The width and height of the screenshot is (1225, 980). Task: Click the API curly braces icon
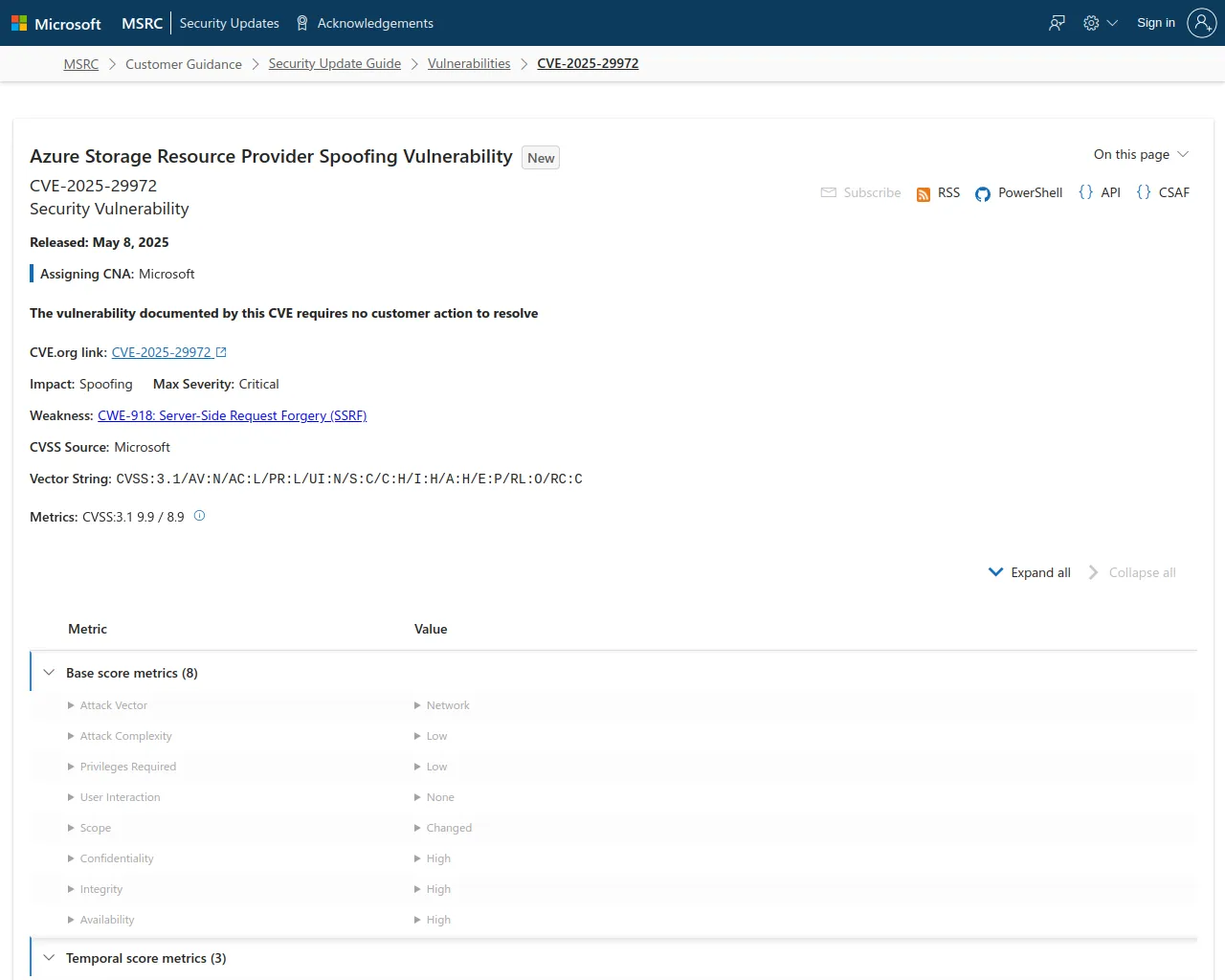coord(1085,192)
